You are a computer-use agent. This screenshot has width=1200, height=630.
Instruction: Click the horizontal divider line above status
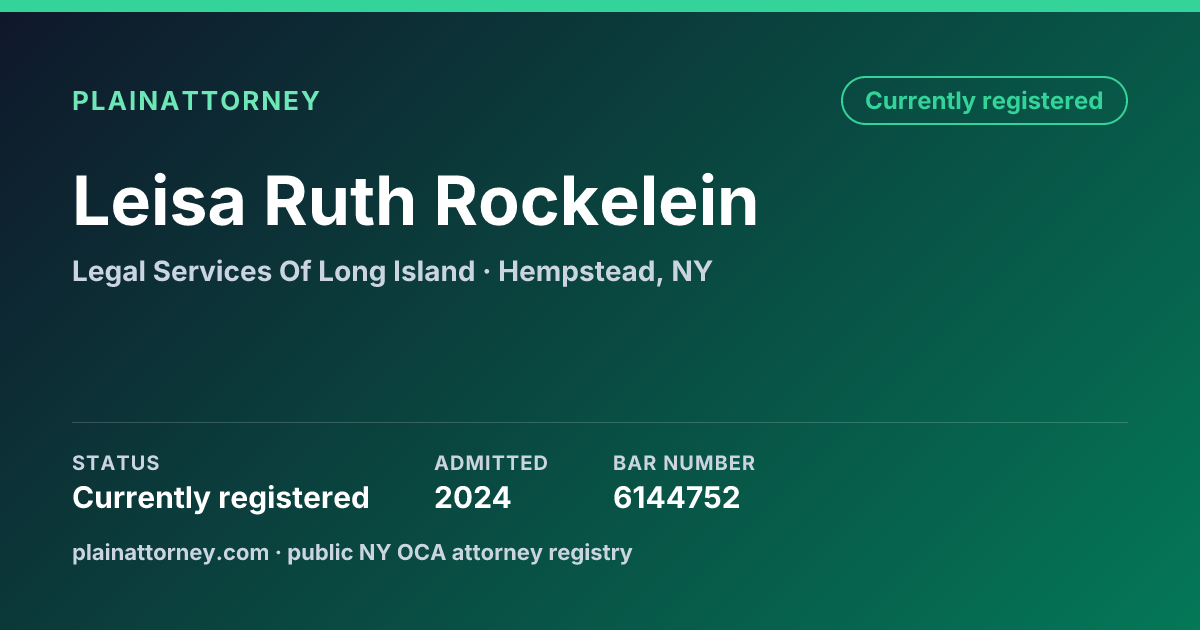600,422
